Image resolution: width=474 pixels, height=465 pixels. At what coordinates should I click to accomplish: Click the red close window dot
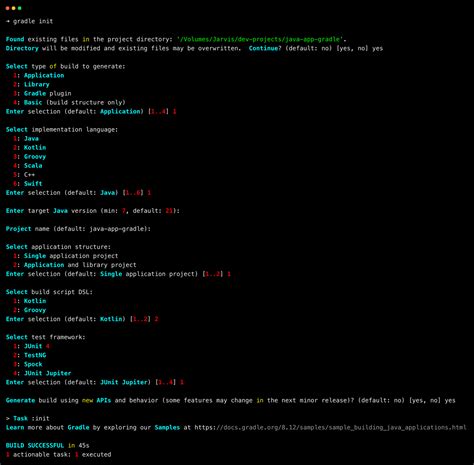click(x=8, y=8)
